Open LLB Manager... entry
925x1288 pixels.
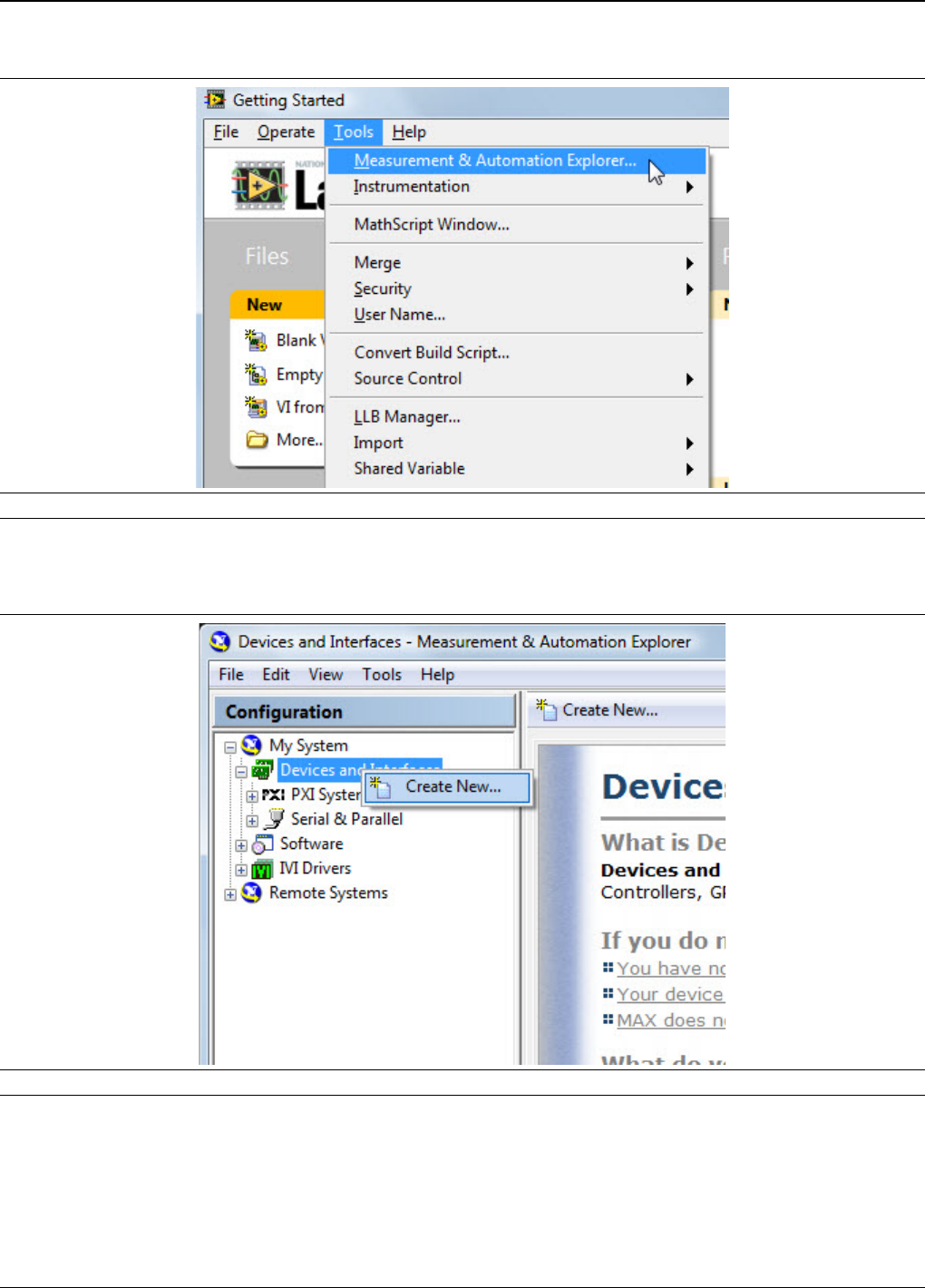pos(516,417)
